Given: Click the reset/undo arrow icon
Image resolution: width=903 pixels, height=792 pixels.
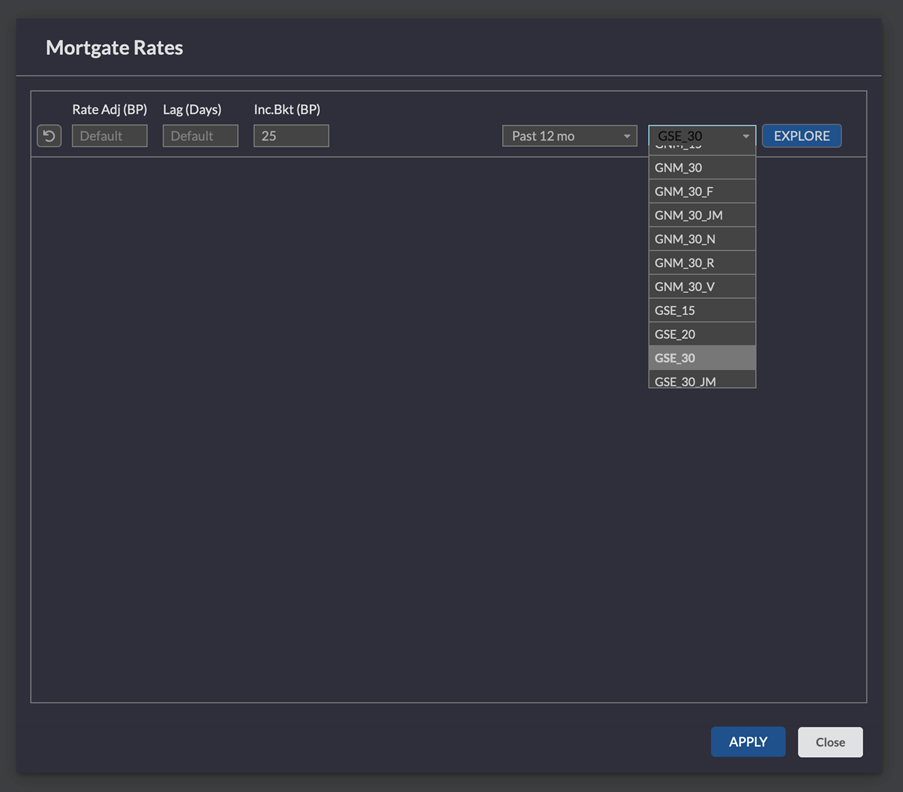Looking at the screenshot, I should pos(49,136).
